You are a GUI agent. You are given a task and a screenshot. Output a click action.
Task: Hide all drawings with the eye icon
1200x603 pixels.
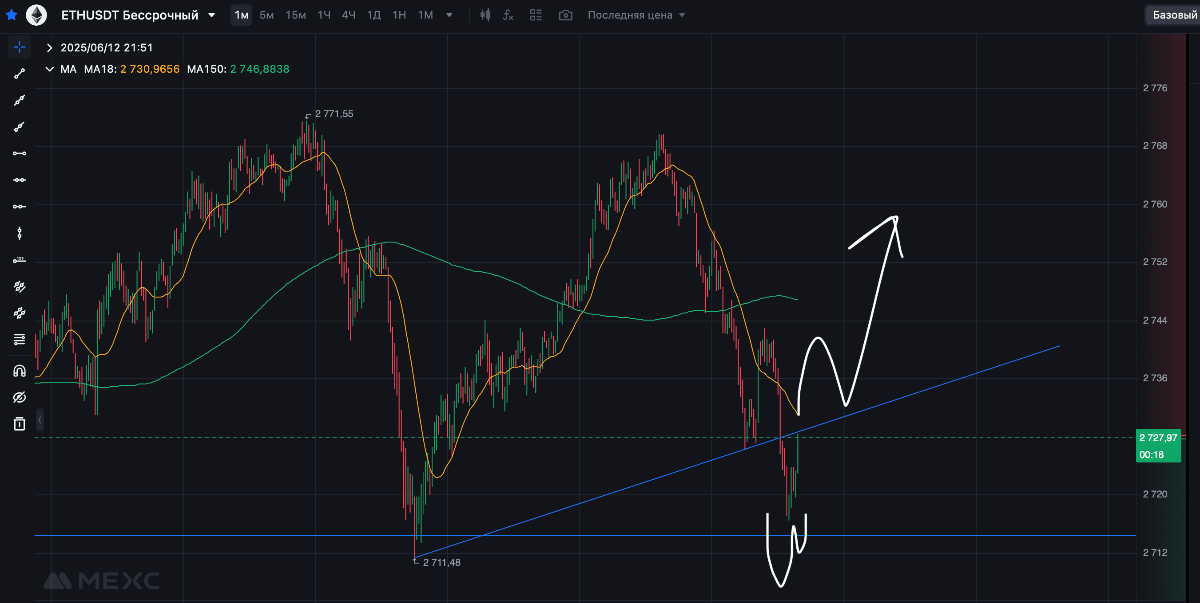coord(19,397)
